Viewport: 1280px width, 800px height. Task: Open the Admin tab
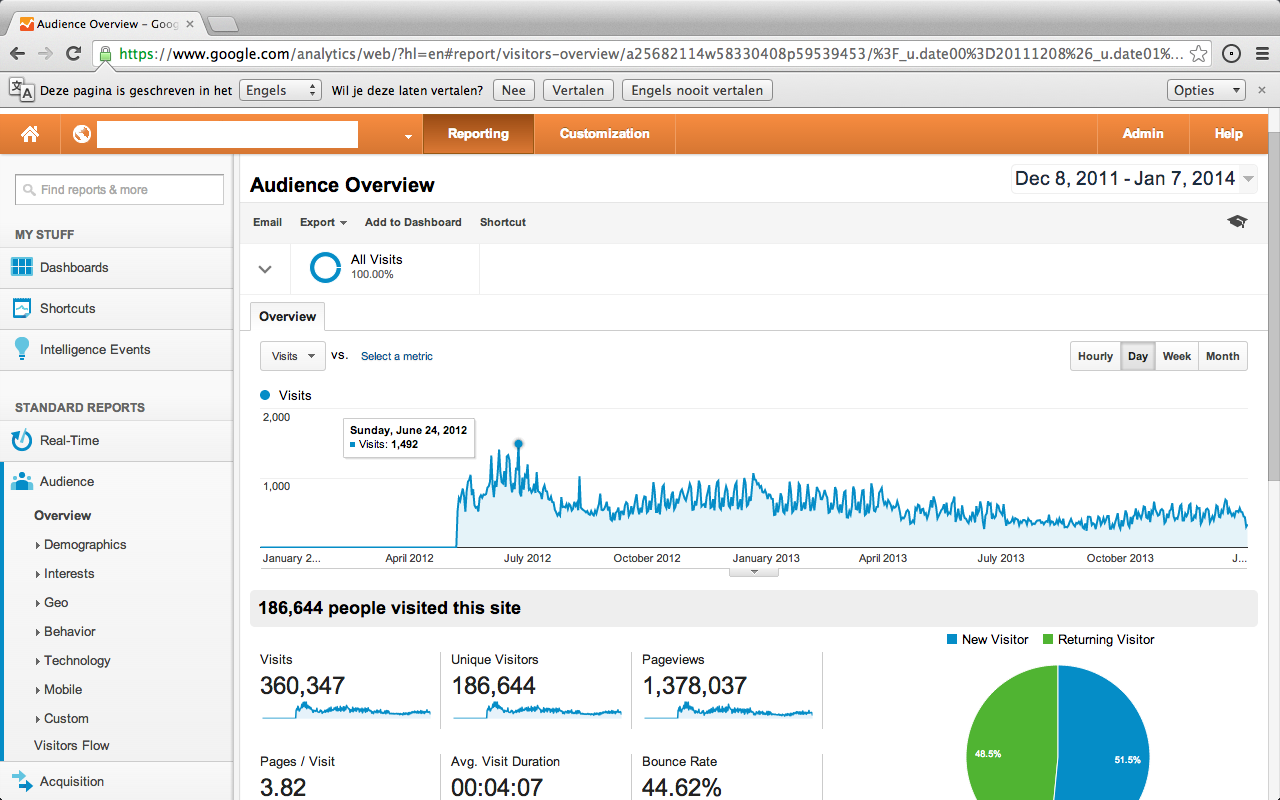(x=1143, y=134)
